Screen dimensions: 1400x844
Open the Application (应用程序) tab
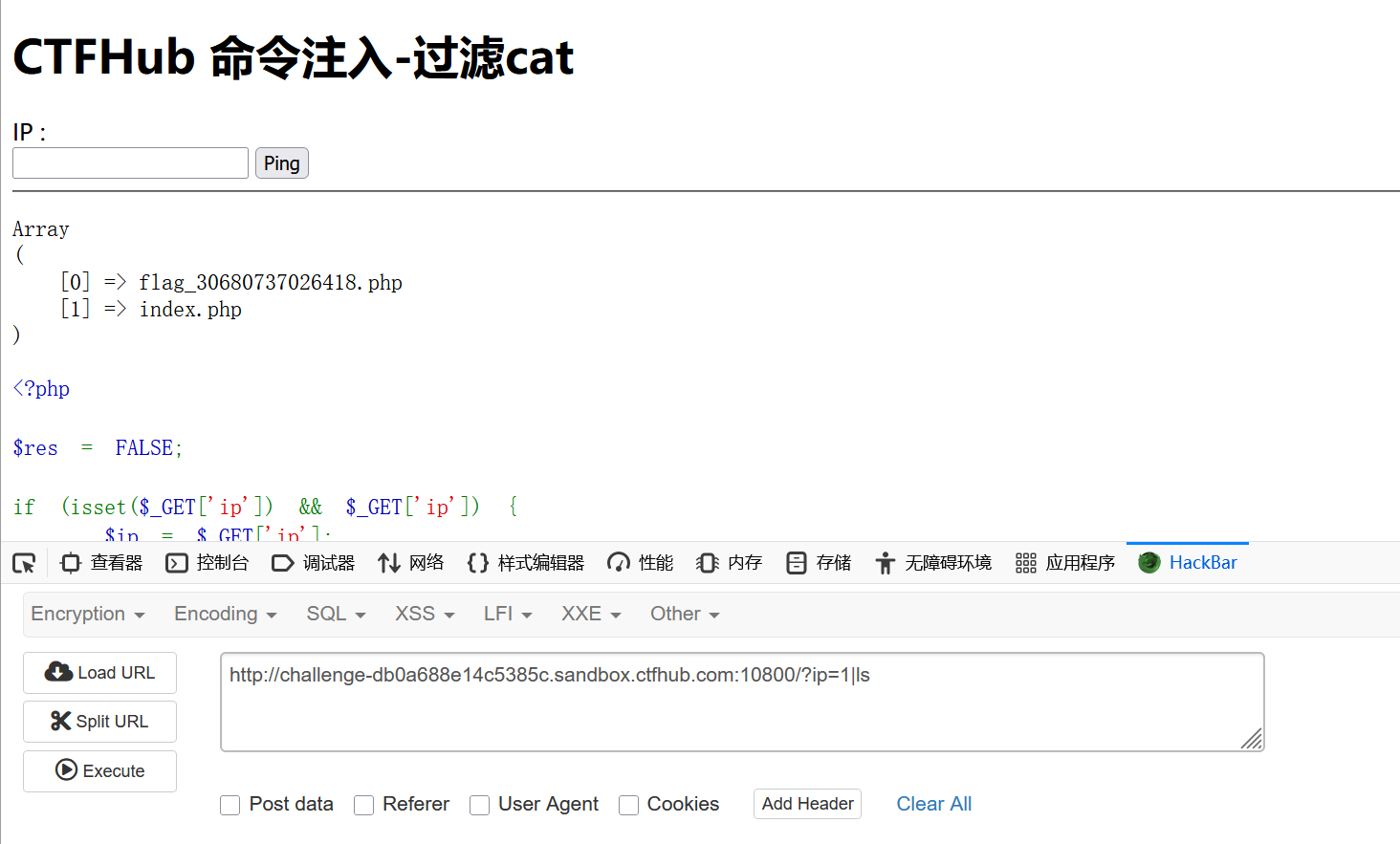1065,563
